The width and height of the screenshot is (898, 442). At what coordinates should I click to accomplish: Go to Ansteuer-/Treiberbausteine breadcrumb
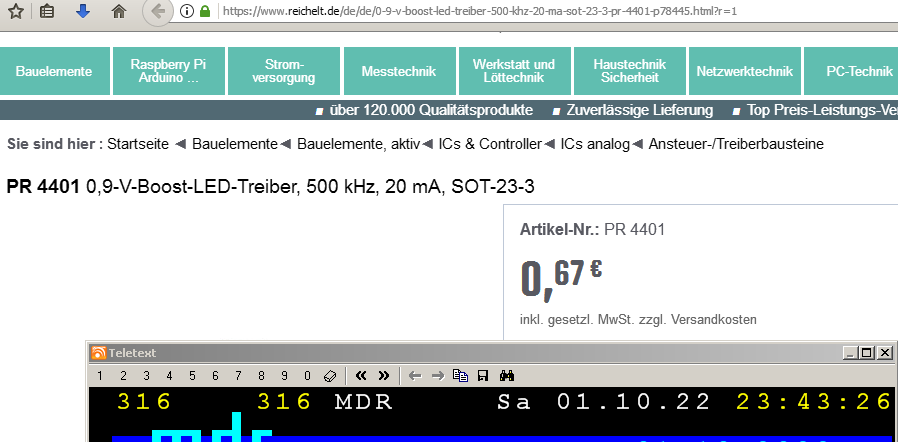point(736,144)
